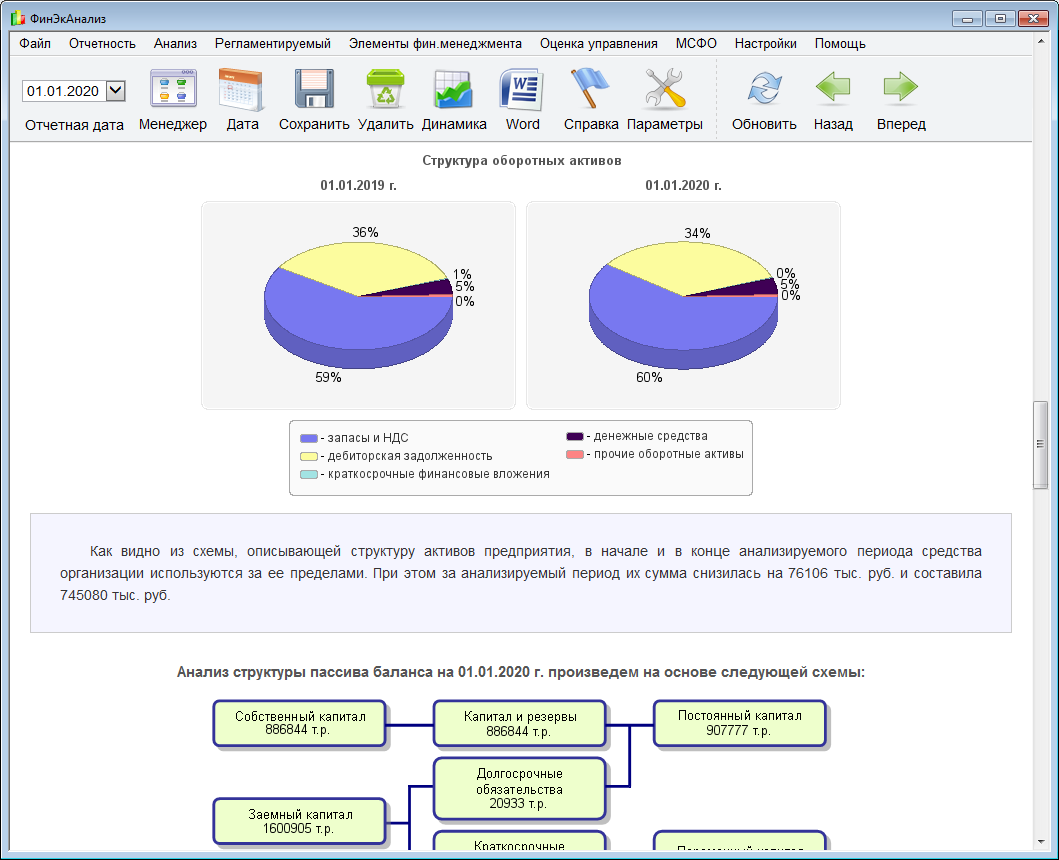Click the vertical scrollbar thumb

point(1040,445)
